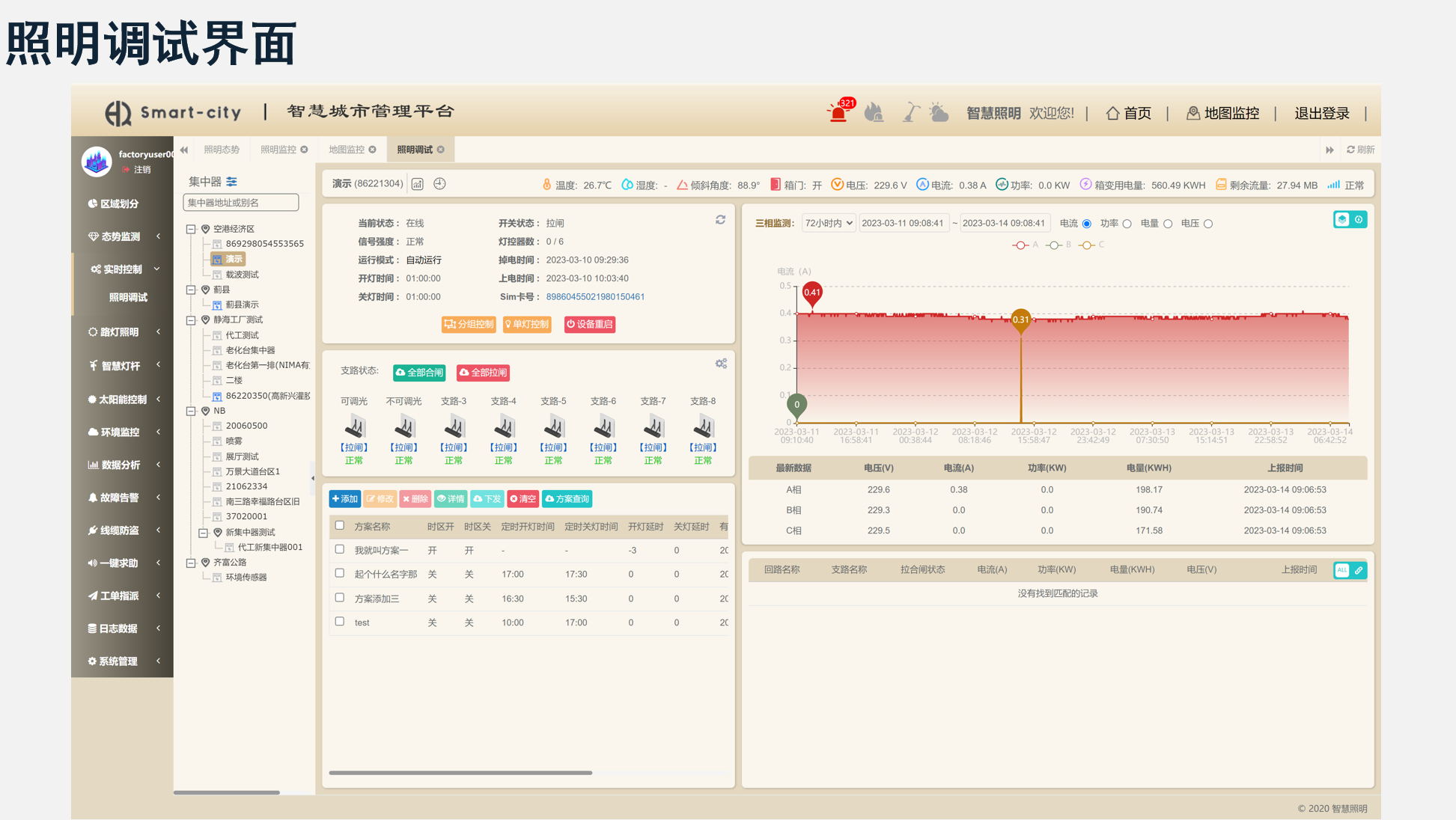
Task: Open the chart icon next to 演示 (86221304)
Action: click(418, 184)
